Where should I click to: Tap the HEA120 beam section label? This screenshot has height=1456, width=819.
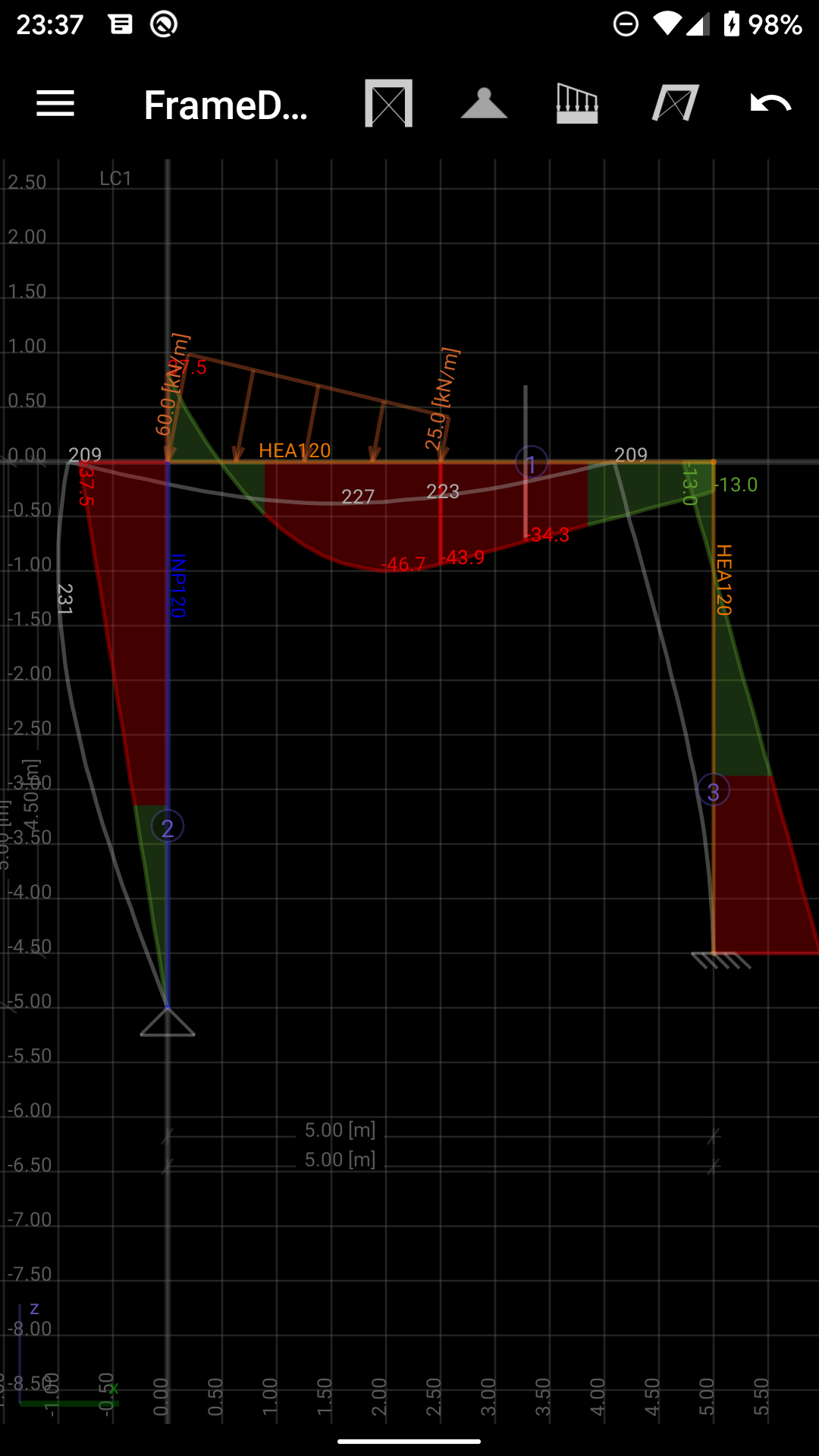coord(294,450)
